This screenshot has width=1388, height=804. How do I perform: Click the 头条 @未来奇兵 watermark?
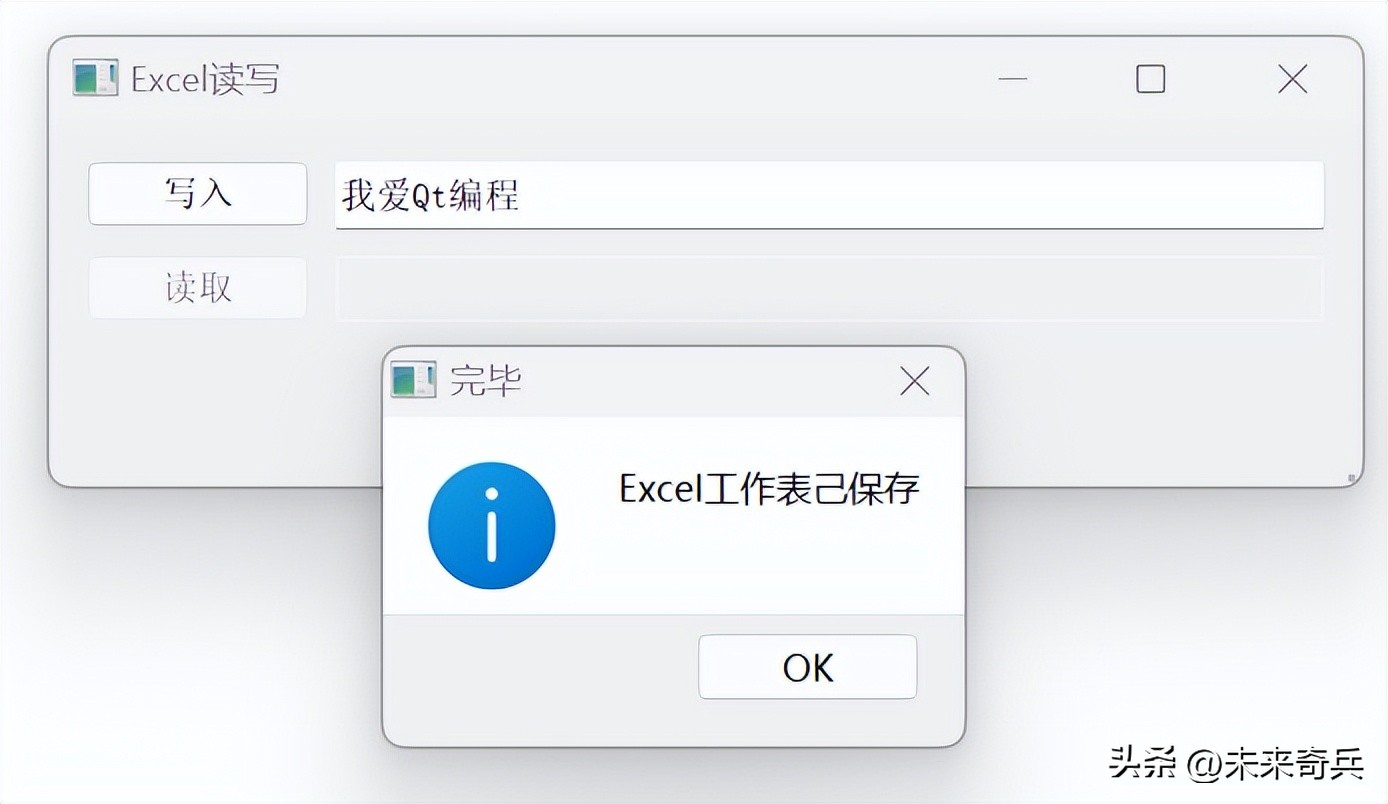tap(1236, 764)
